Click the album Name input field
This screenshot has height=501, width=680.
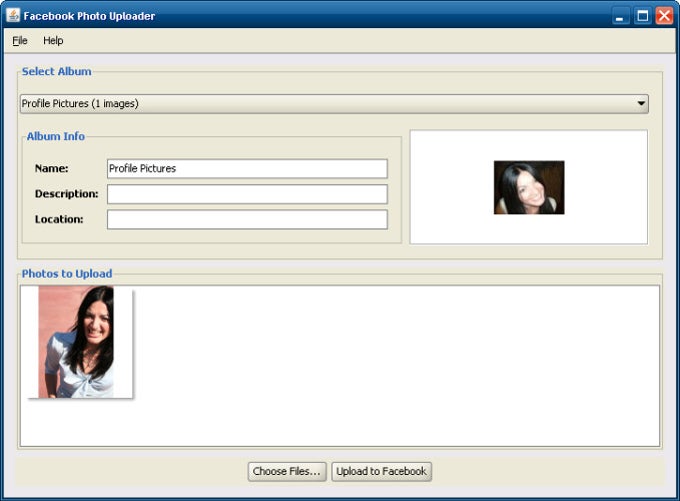point(247,168)
